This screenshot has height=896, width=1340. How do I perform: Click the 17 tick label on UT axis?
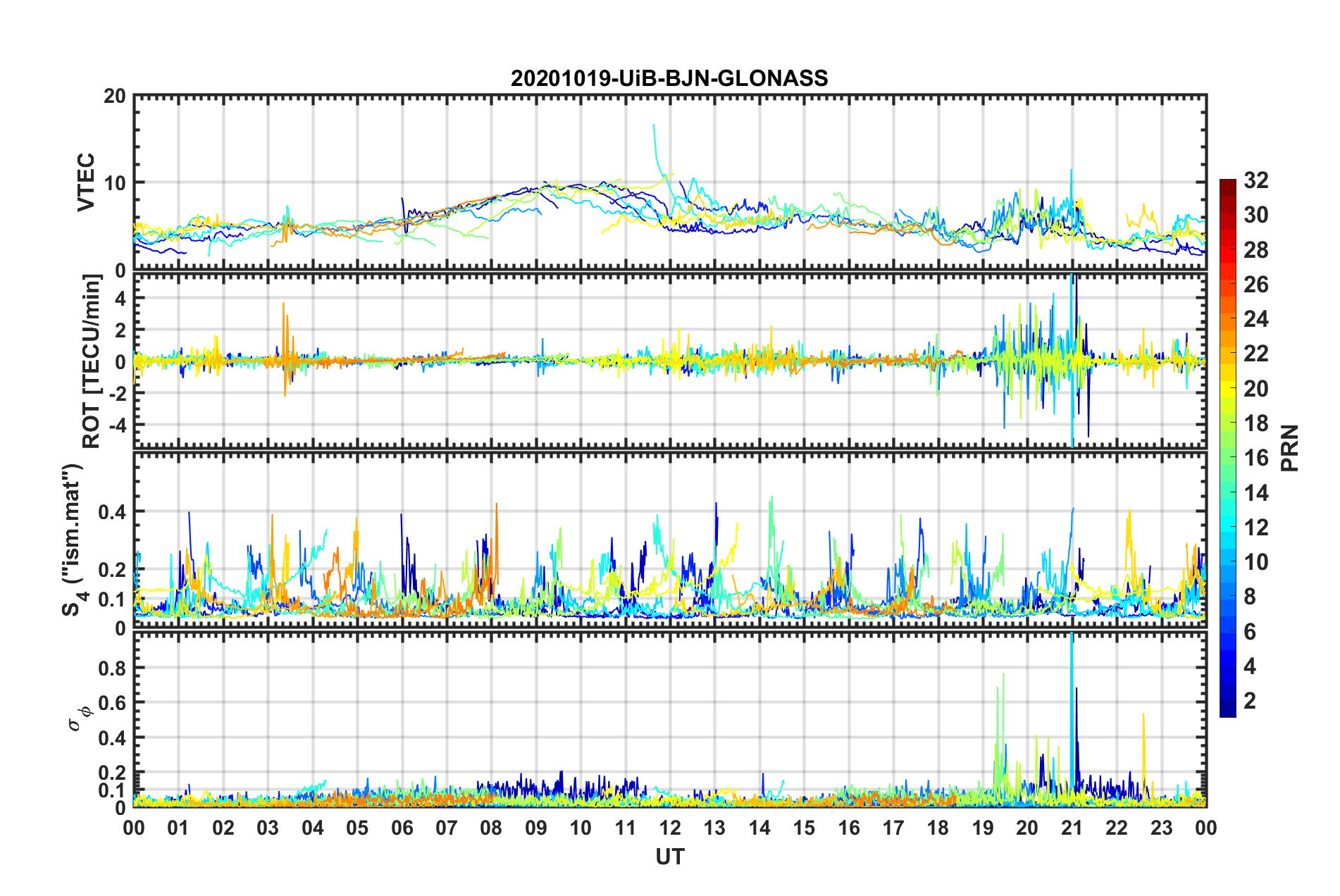pos(893,828)
